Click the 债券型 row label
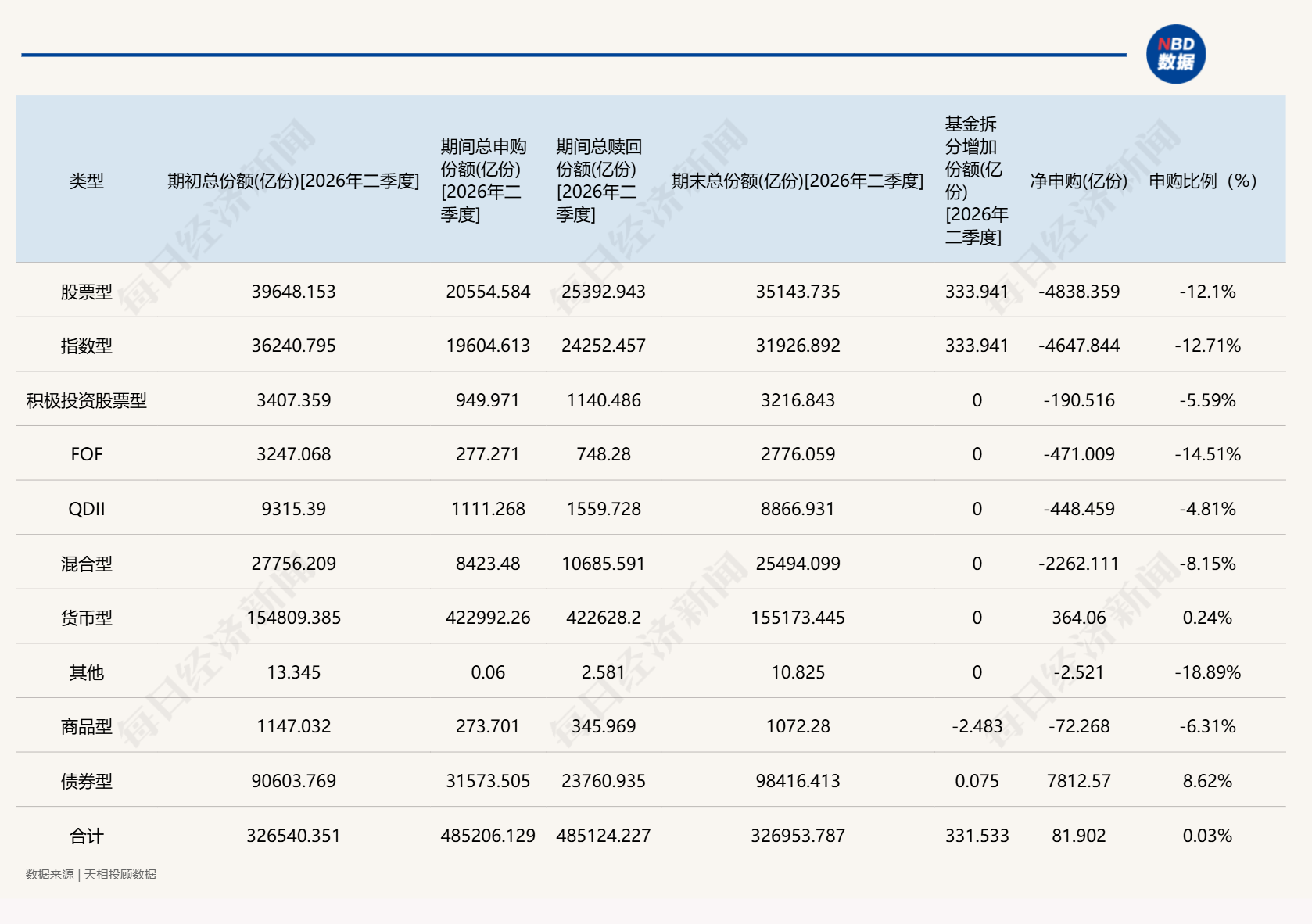The image size is (1312, 924). (x=87, y=781)
